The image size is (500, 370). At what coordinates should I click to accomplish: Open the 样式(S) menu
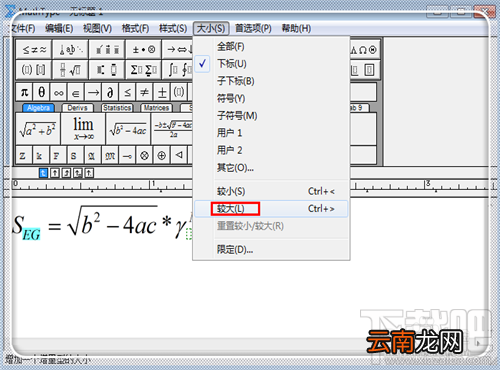pos(173,28)
